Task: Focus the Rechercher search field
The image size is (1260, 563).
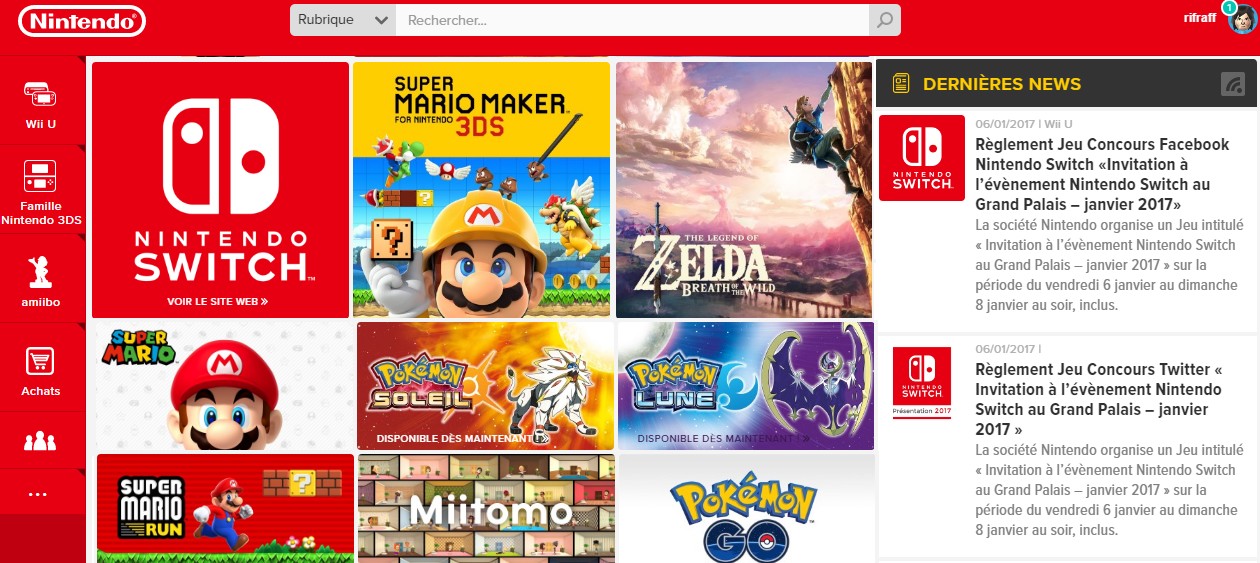Action: tap(632, 20)
